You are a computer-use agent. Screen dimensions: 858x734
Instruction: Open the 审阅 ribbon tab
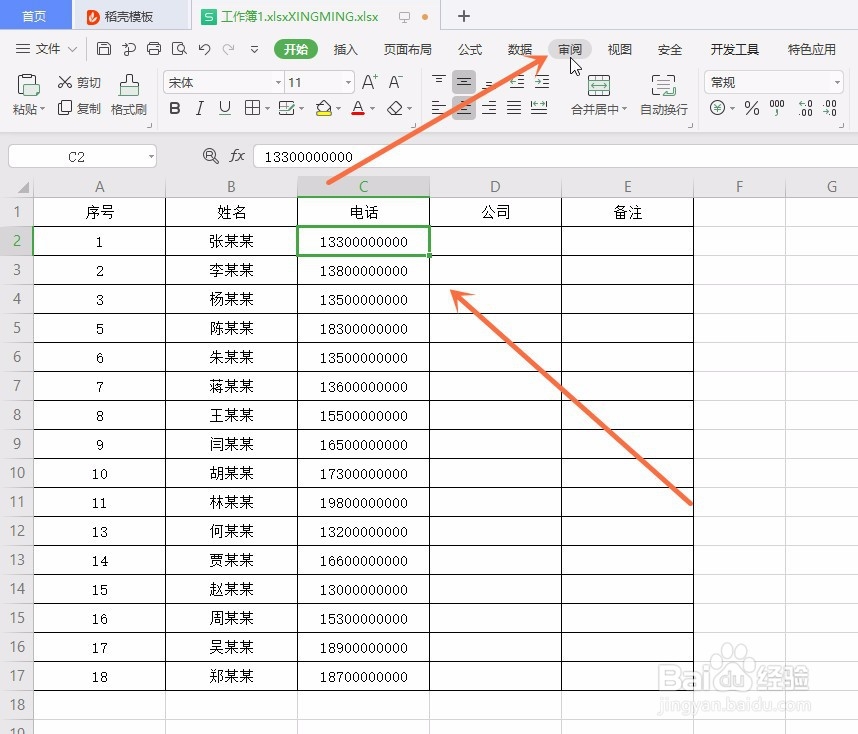point(570,48)
